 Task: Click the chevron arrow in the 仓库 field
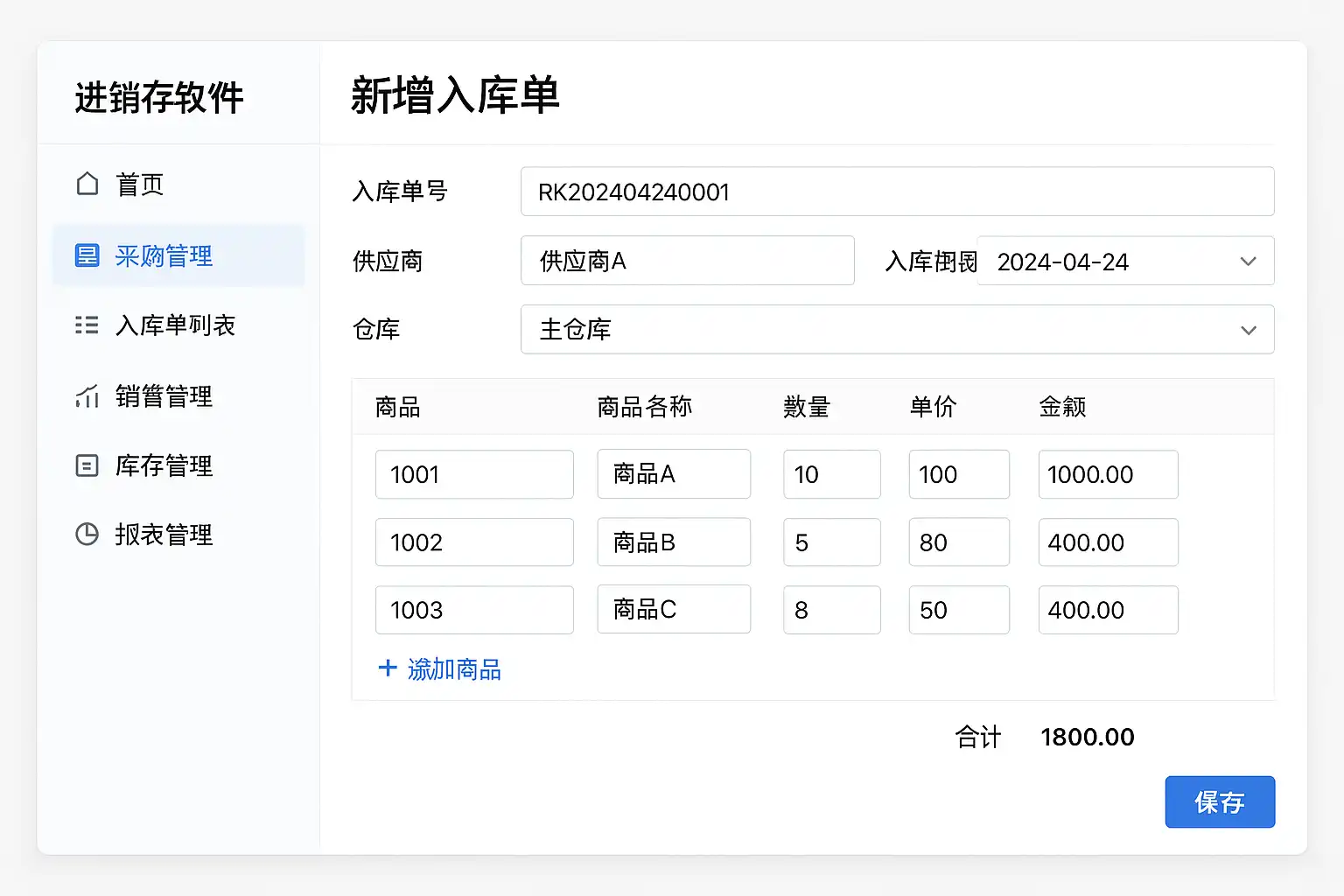point(1249,330)
